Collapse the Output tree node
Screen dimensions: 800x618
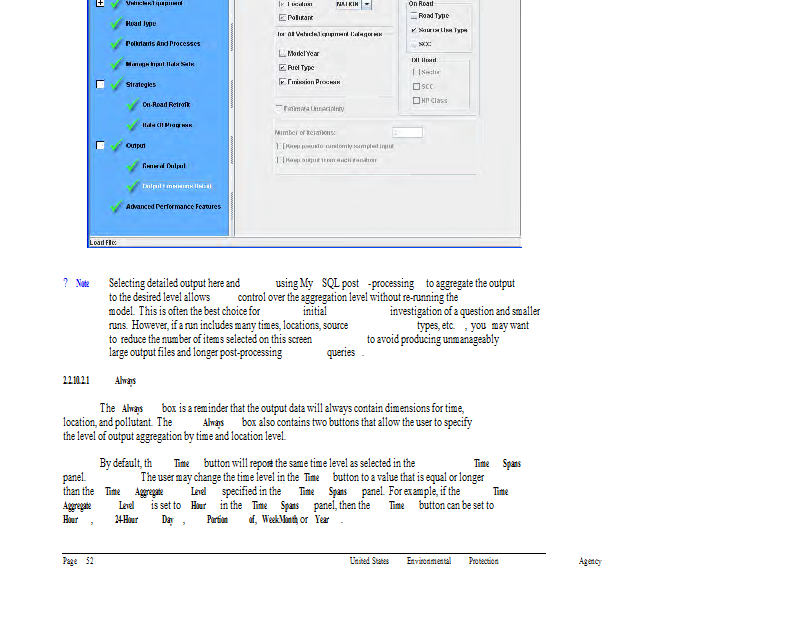tap(99, 146)
